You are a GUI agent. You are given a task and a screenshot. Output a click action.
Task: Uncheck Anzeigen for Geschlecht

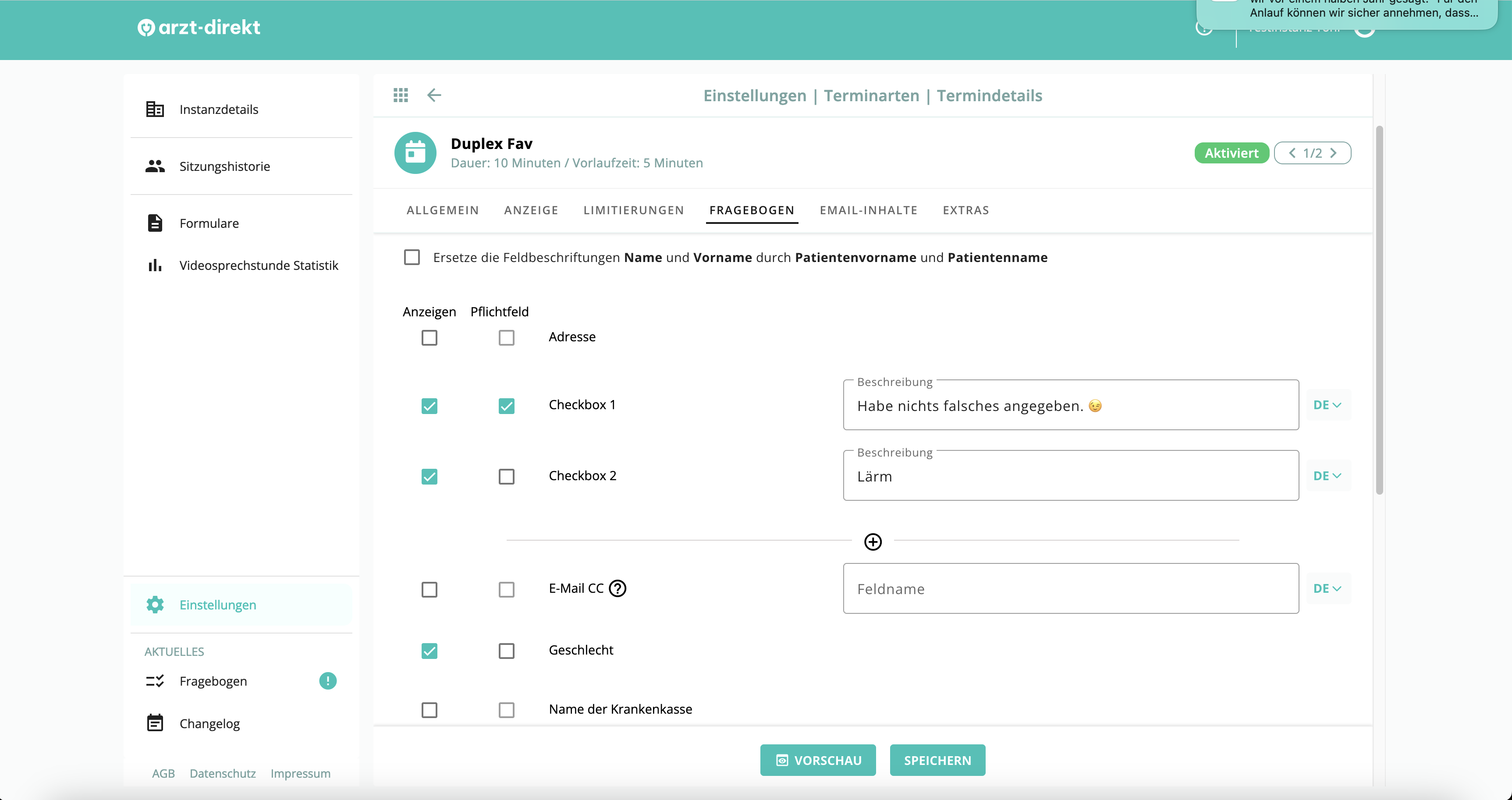coord(429,650)
